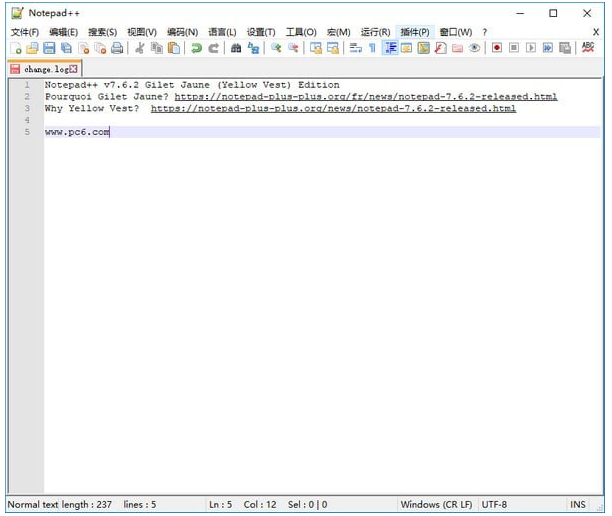The width and height of the screenshot is (612, 516).
Task: Open the 设置(T) menu
Action: (261, 32)
